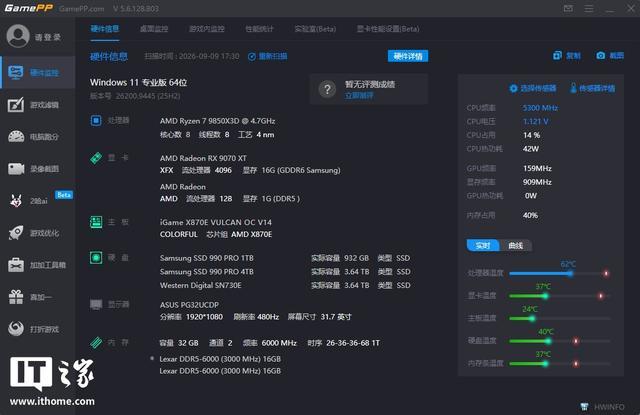The width and height of the screenshot is (640, 415).
Task: Click the user avatar to log in
Action: (x=18, y=36)
